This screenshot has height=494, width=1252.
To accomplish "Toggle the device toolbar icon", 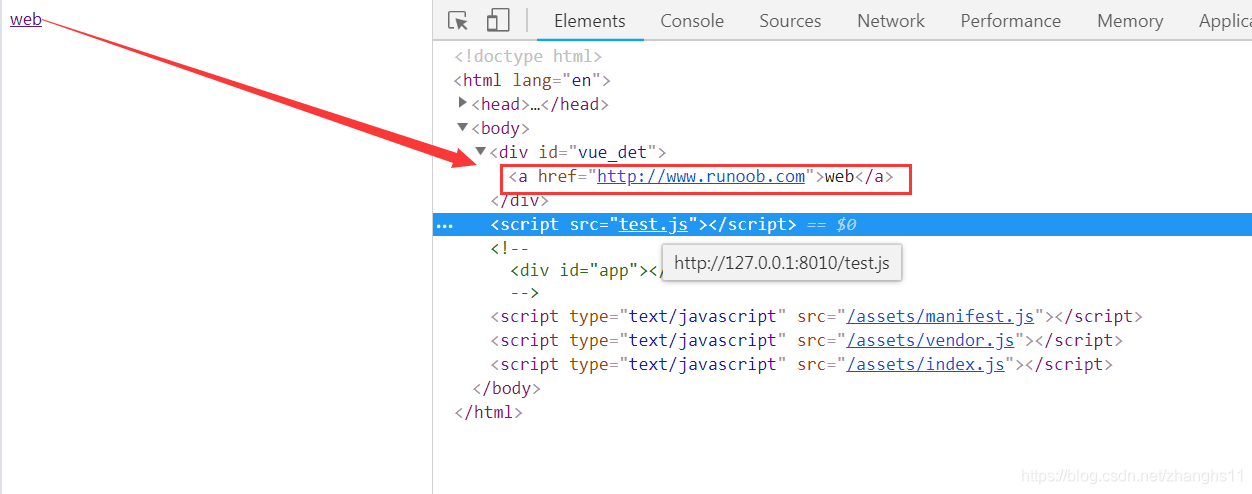I will coord(497,20).
